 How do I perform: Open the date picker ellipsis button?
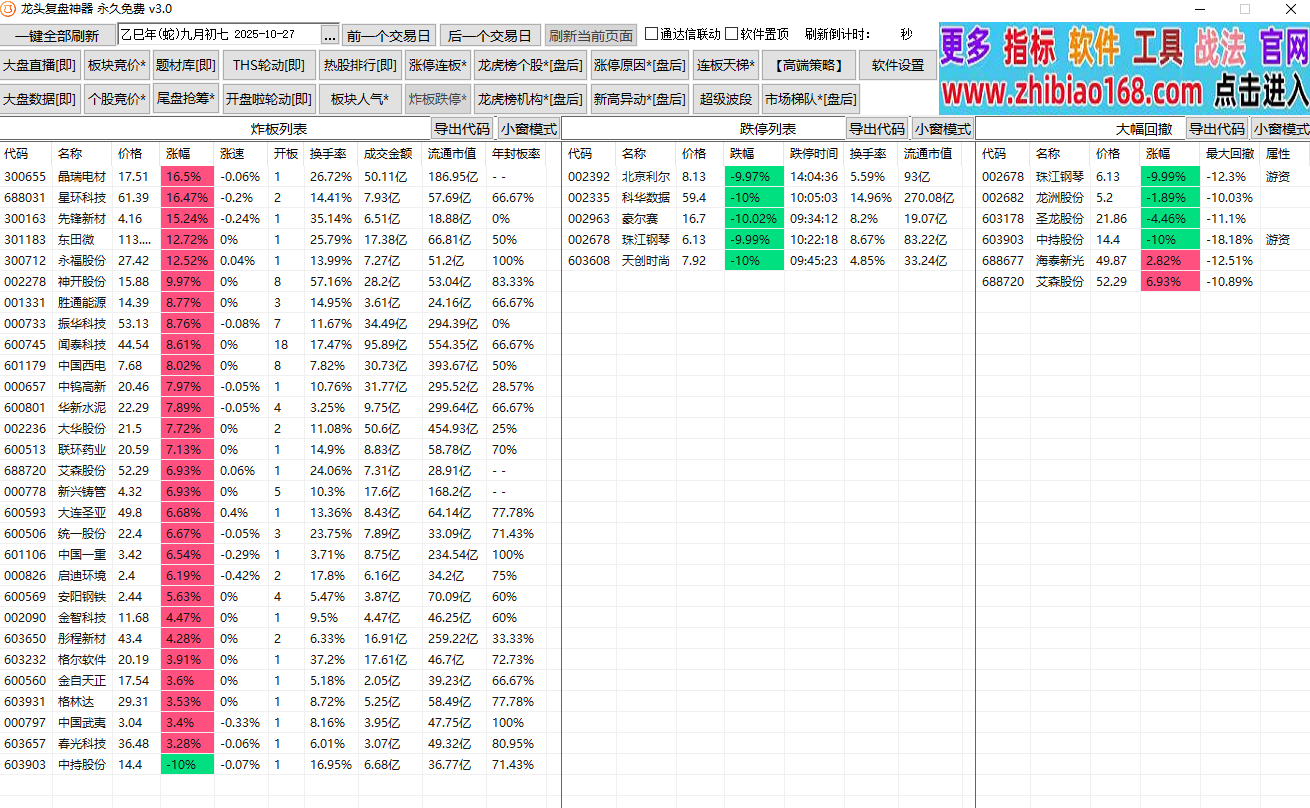point(330,35)
